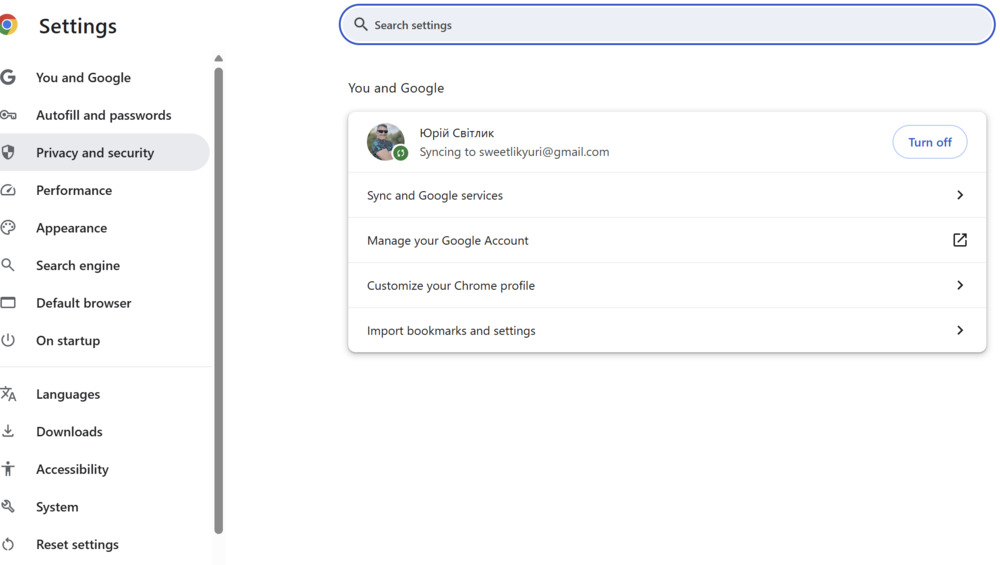Click the profile avatar photo

click(x=385, y=142)
